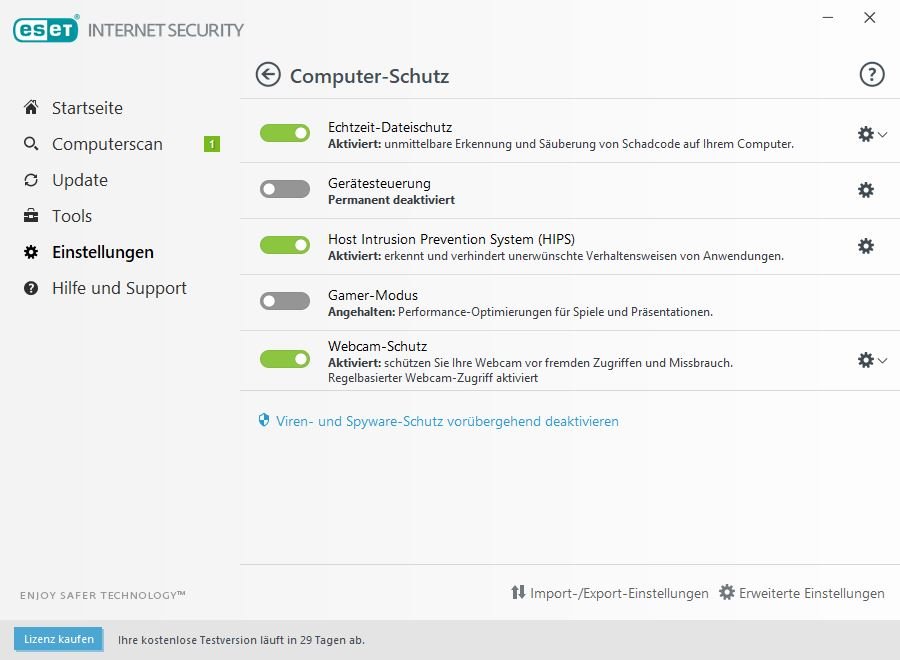Open the help question mark icon
The width and height of the screenshot is (900, 660).
[x=872, y=74]
